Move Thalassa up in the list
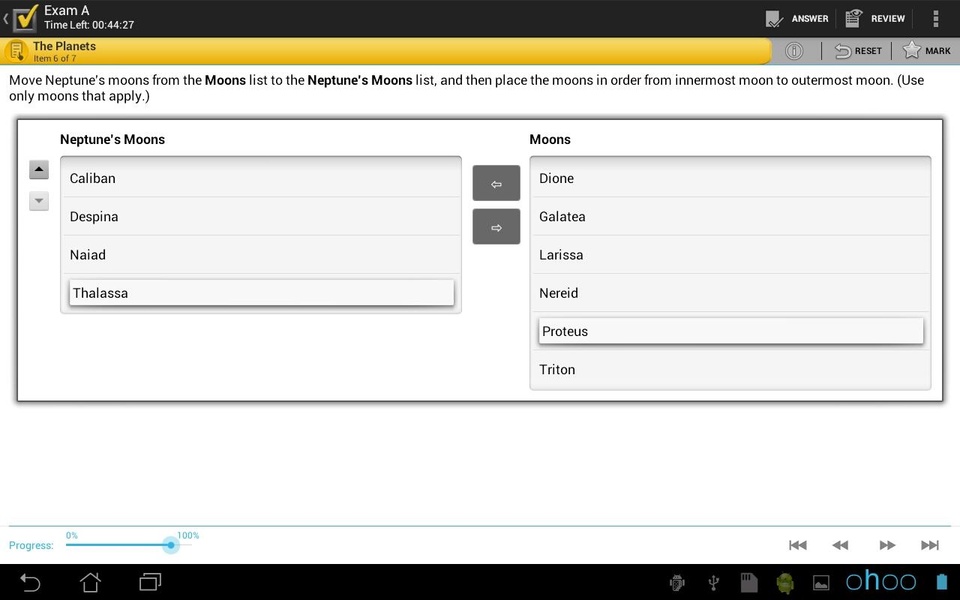 pos(39,169)
